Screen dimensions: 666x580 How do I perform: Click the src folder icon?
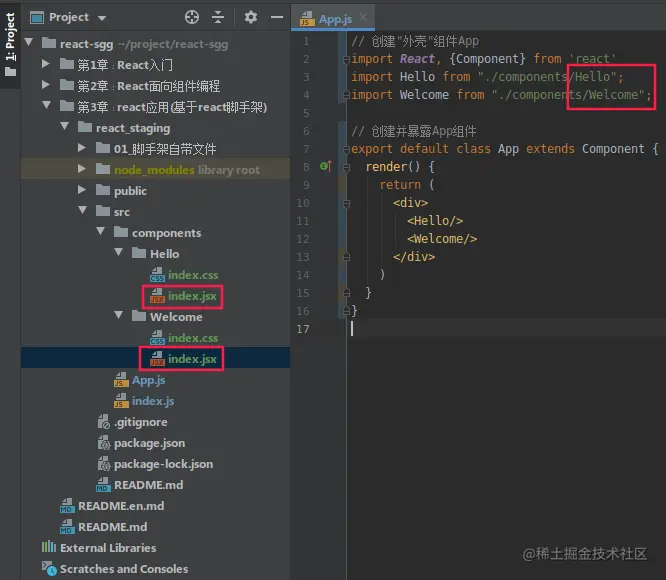(x=103, y=211)
